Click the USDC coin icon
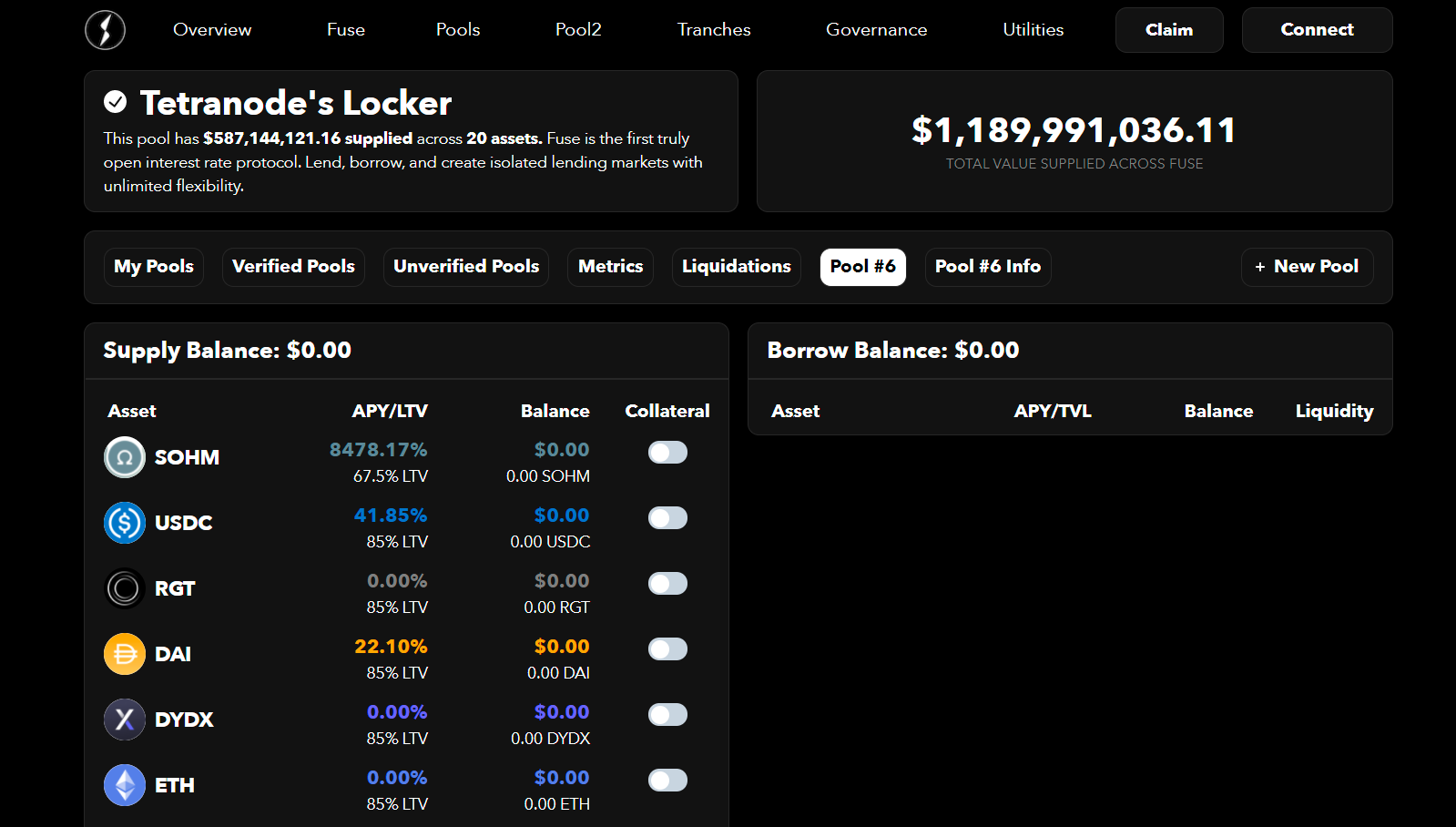This screenshot has width=1456, height=827. point(125,523)
